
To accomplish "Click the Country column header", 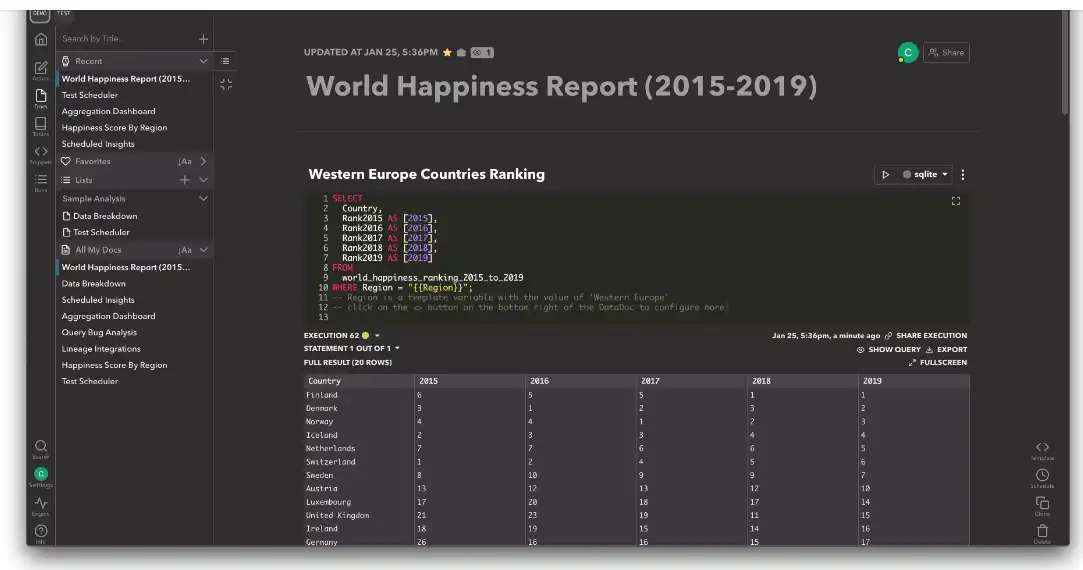I will pos(359,381).
